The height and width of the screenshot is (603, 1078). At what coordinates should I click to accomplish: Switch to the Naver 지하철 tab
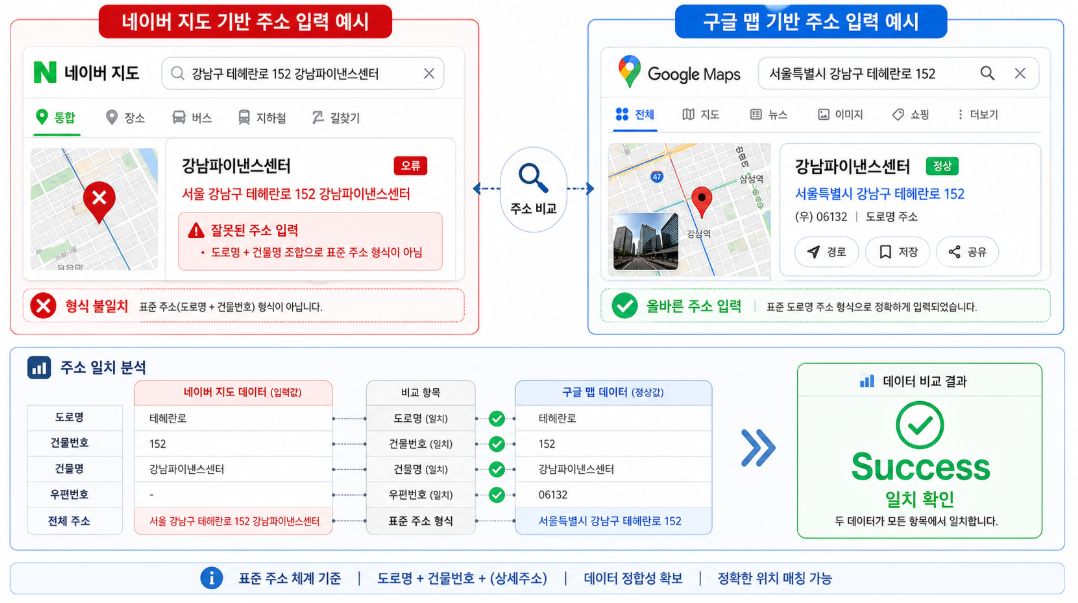[262, 118]
